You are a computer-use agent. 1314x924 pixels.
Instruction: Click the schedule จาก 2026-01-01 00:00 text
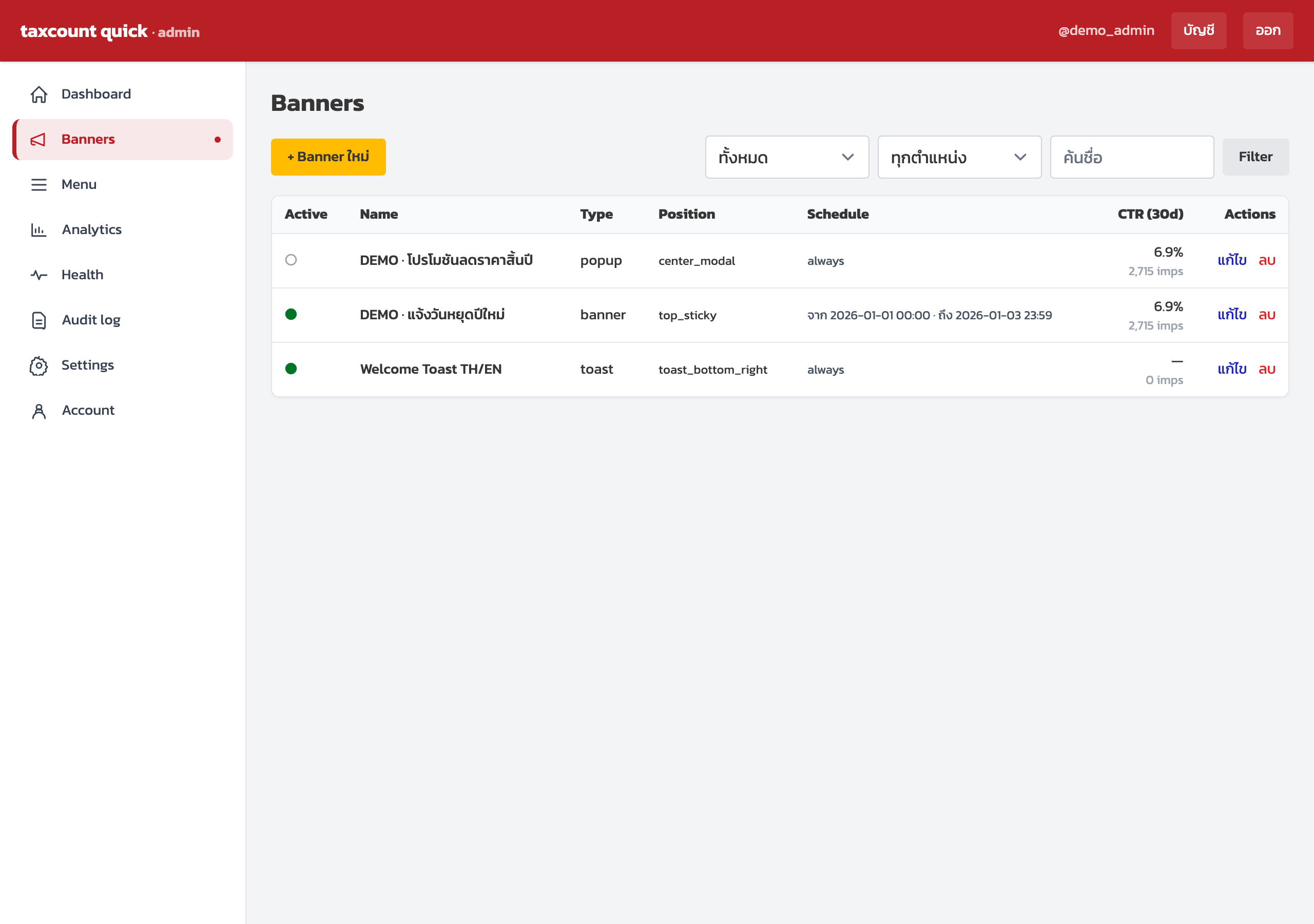point(869,315)
